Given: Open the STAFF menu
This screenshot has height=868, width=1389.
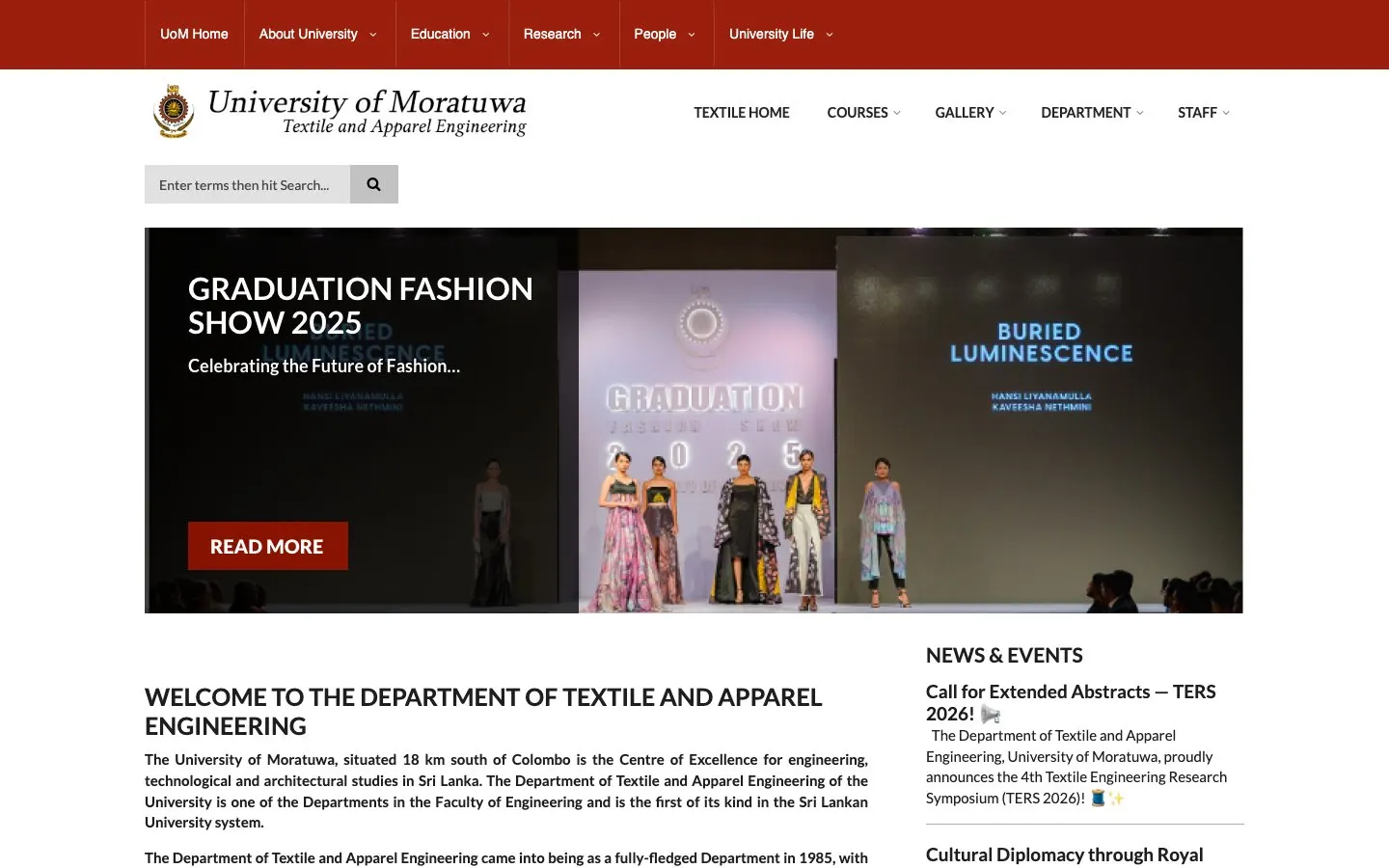Looking at the screenshot, I should tap(1197, 113).
